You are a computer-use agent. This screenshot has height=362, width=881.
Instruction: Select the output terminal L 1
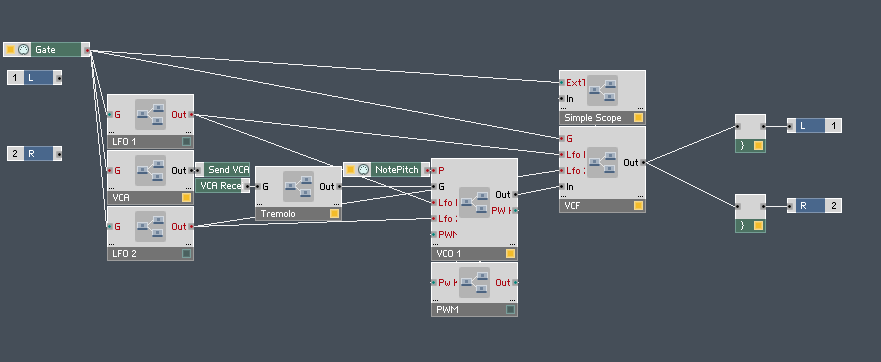click(814, 126)
